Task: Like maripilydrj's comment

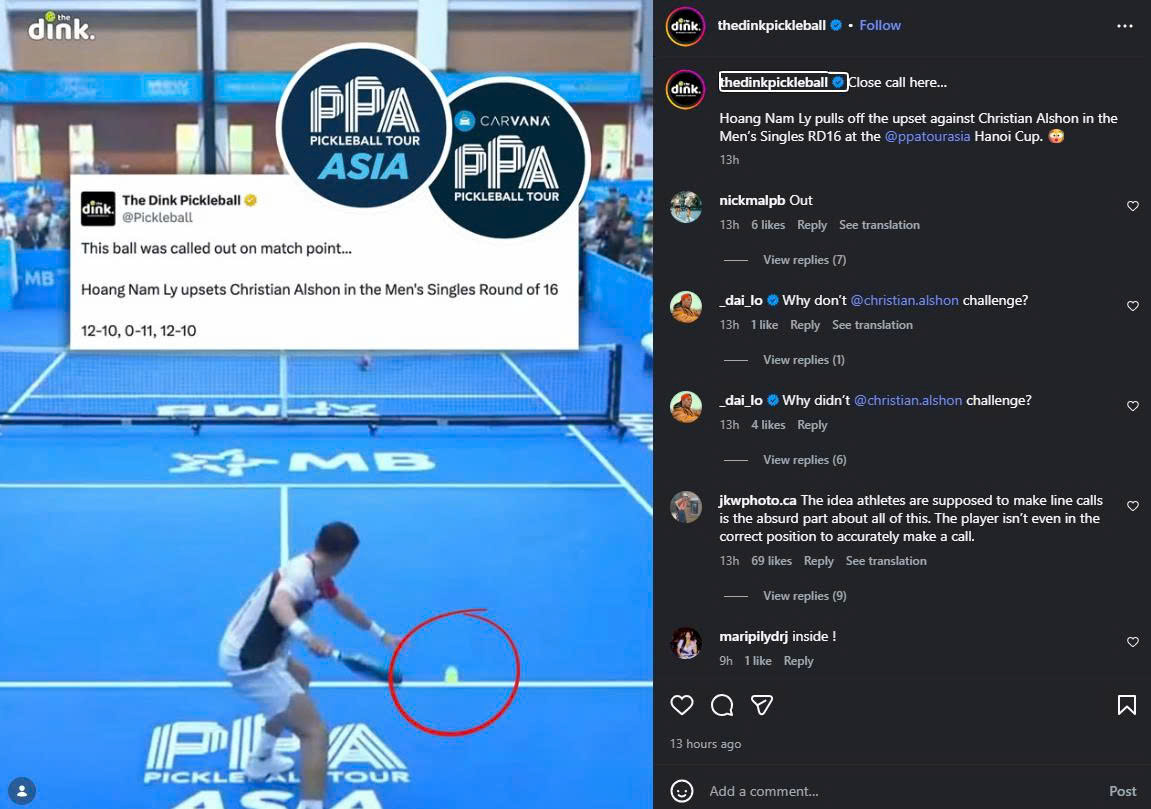Action: (1133, 642)
